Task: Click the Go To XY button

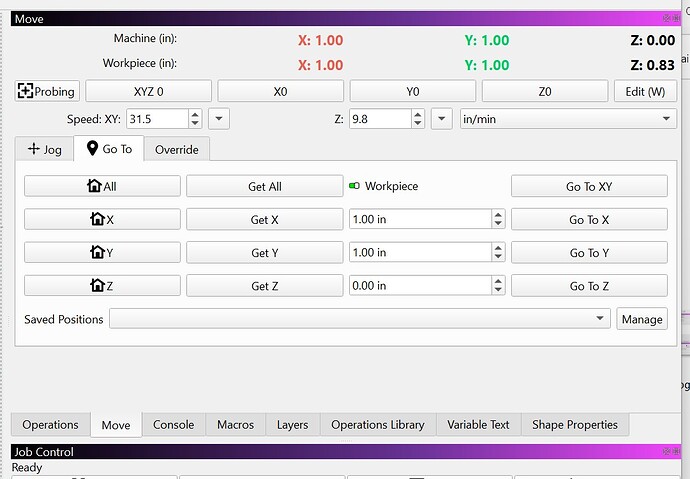Action: pyautogui.click(x=589, y=186)
